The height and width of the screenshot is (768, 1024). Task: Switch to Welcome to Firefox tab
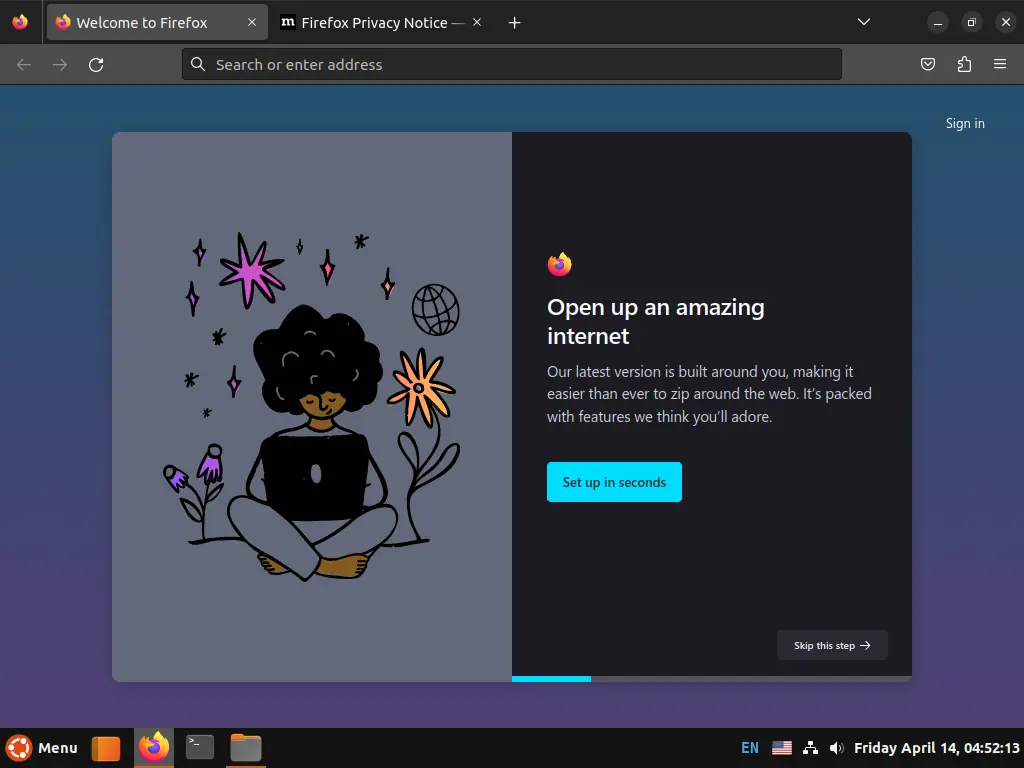pyautogui.click(x=157, y=22)
